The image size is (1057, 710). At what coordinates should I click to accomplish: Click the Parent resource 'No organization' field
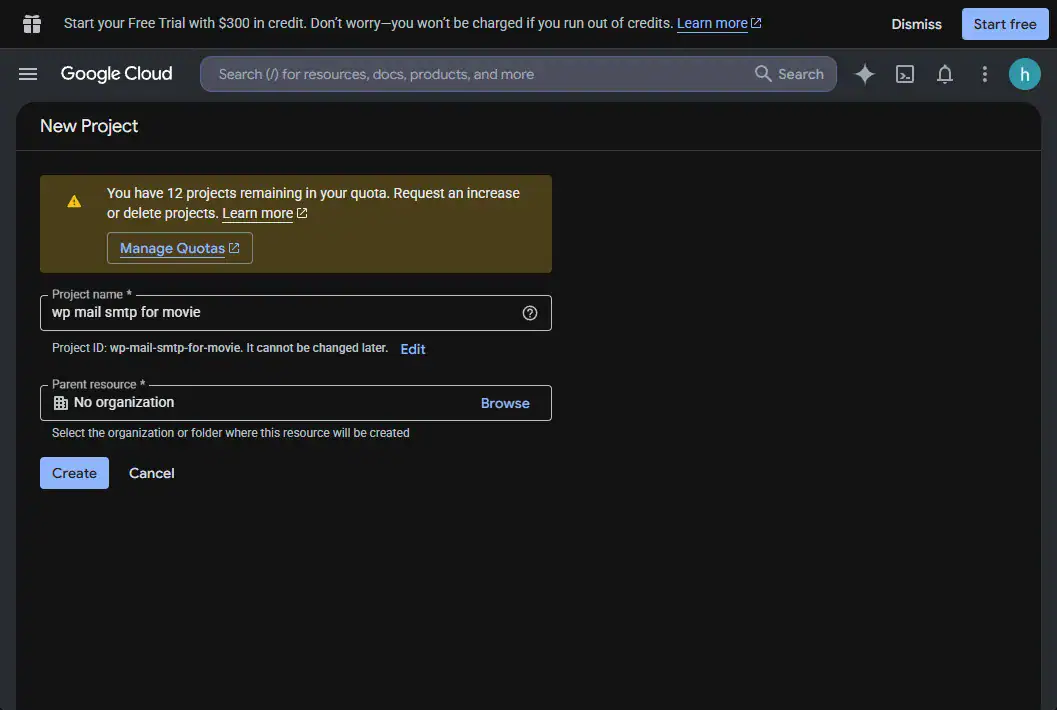pyautogui.click(x=296, y=403)
